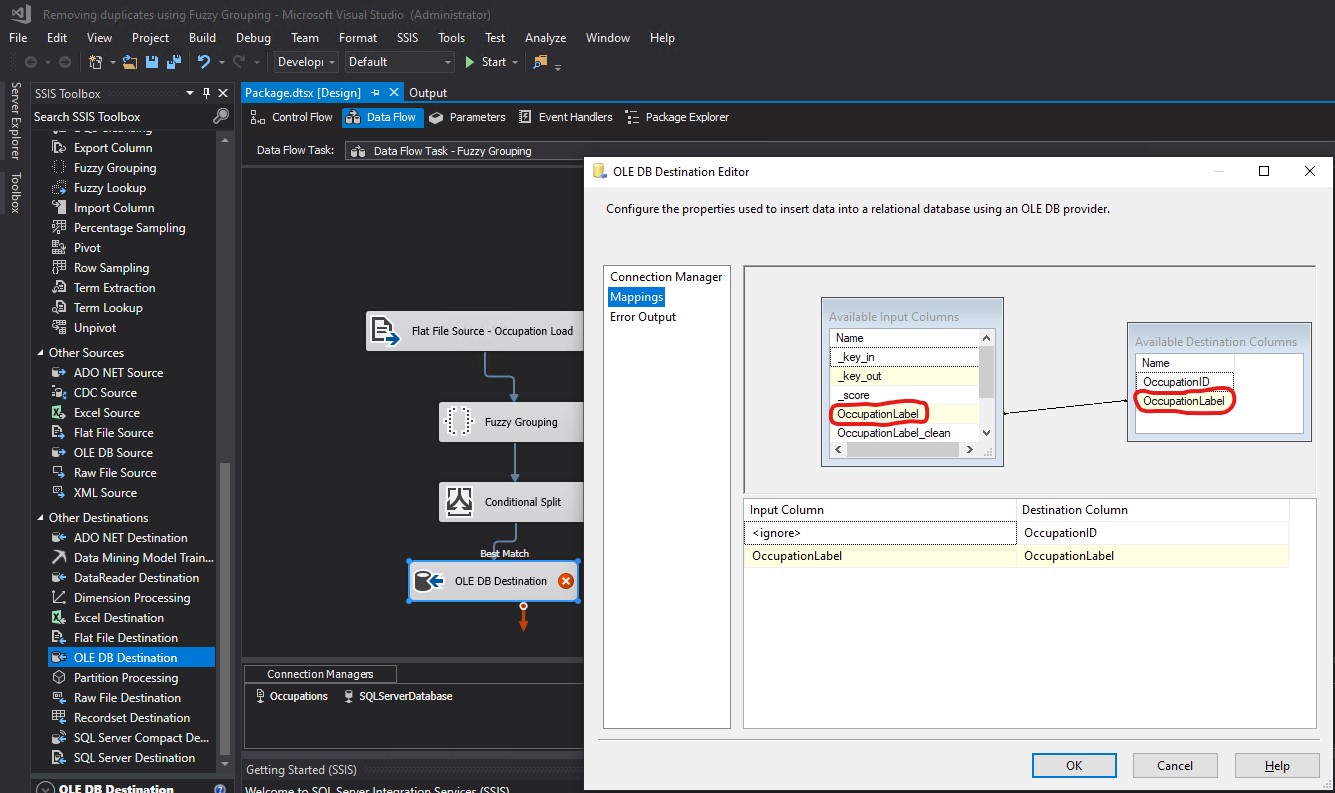Click OK in OLE DB Destination Editor
Image resolution: width=1335 pixels, height=793 pixels.
[1074, 765]
